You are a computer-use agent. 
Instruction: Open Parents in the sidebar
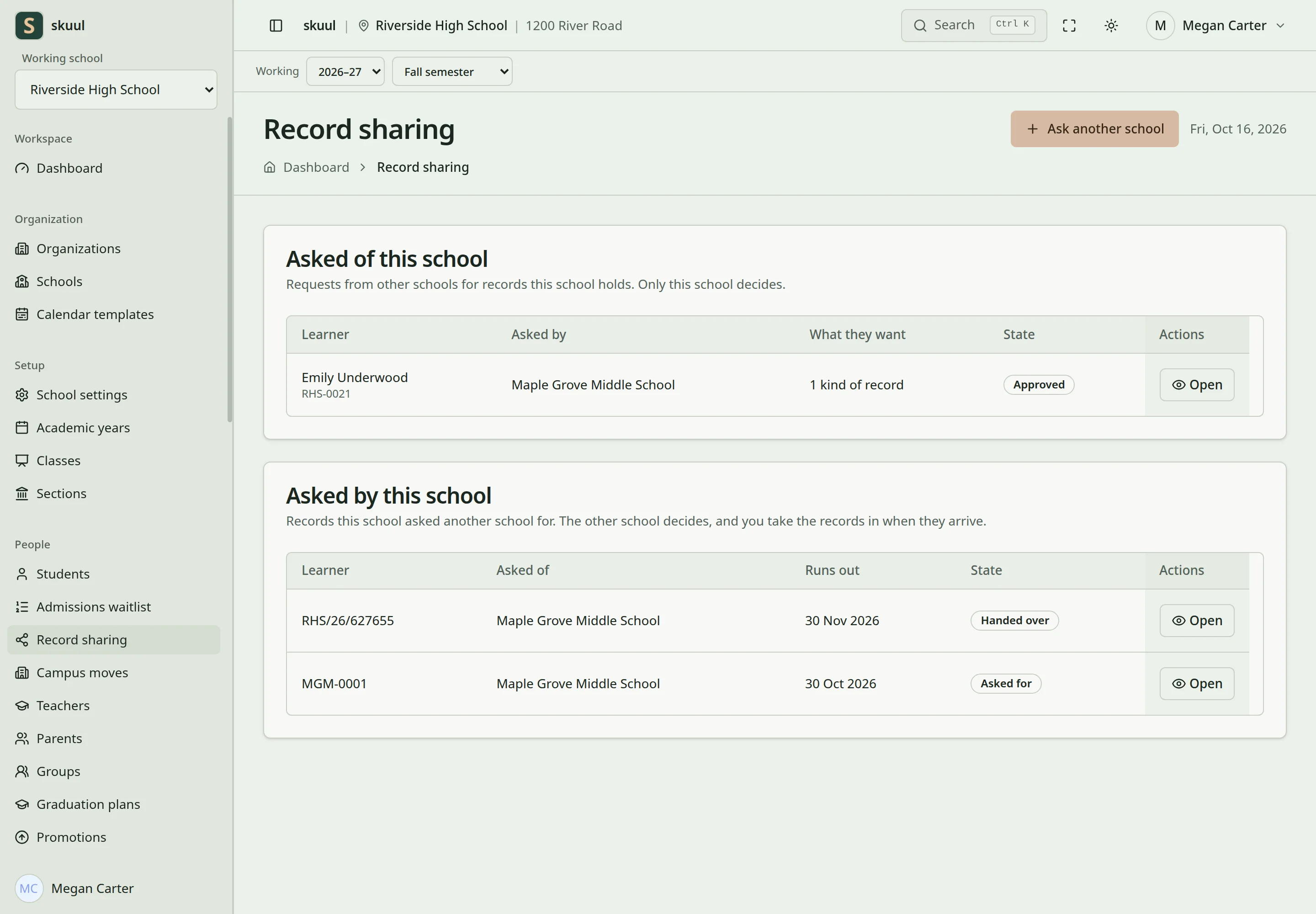click(x=114, y=739)
